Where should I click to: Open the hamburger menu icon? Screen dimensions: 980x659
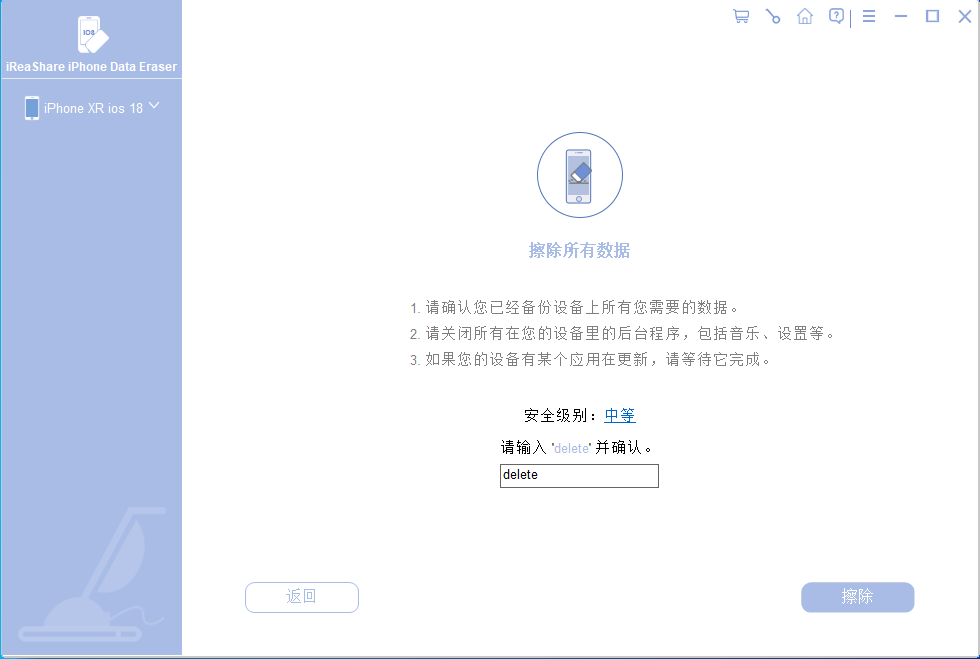tap(869, 16)
